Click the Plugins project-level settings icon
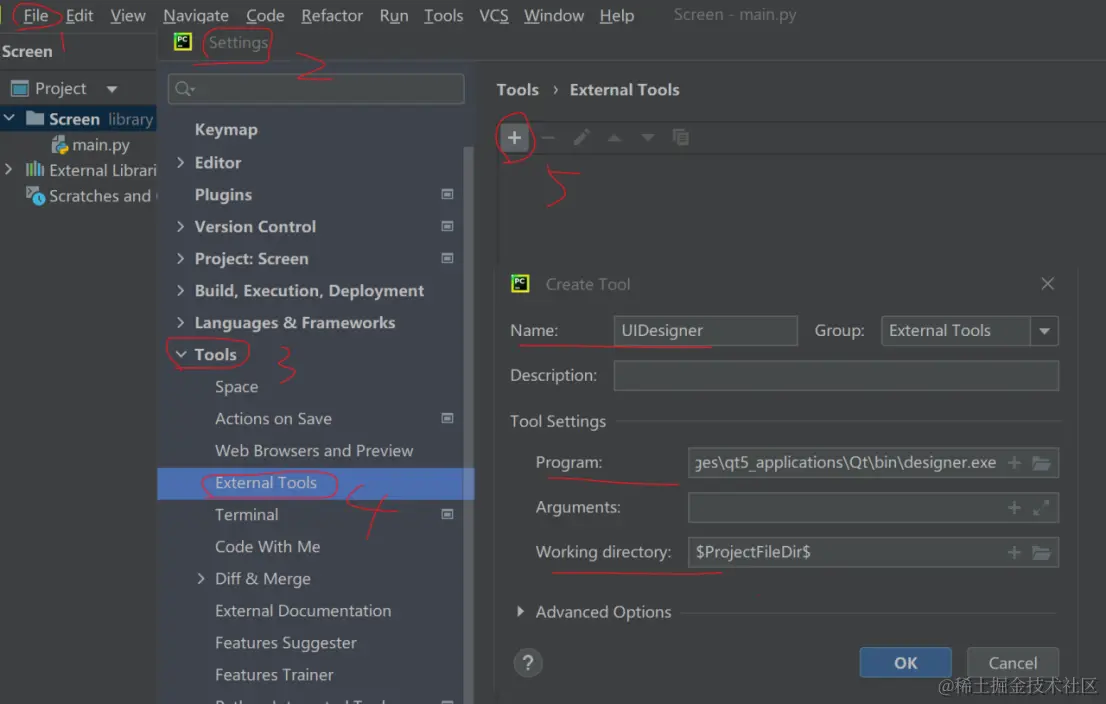This screenshot has width=1106, height=704. pos(447,194)
